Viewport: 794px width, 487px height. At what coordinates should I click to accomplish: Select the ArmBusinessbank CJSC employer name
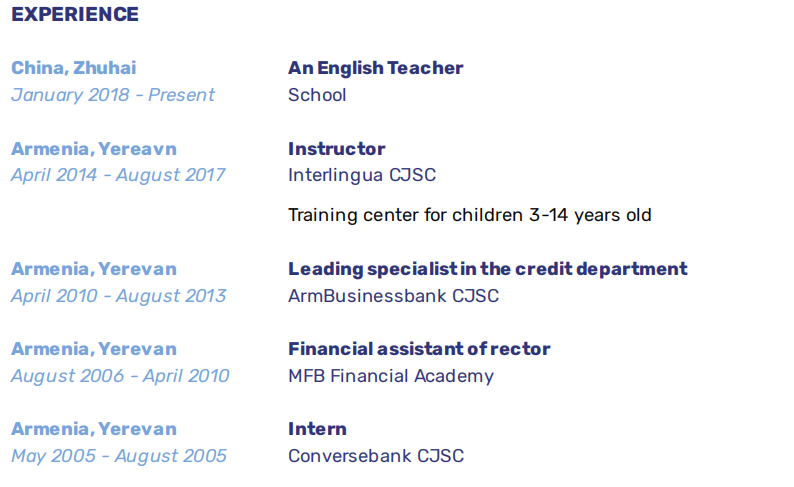click(393, 296)
